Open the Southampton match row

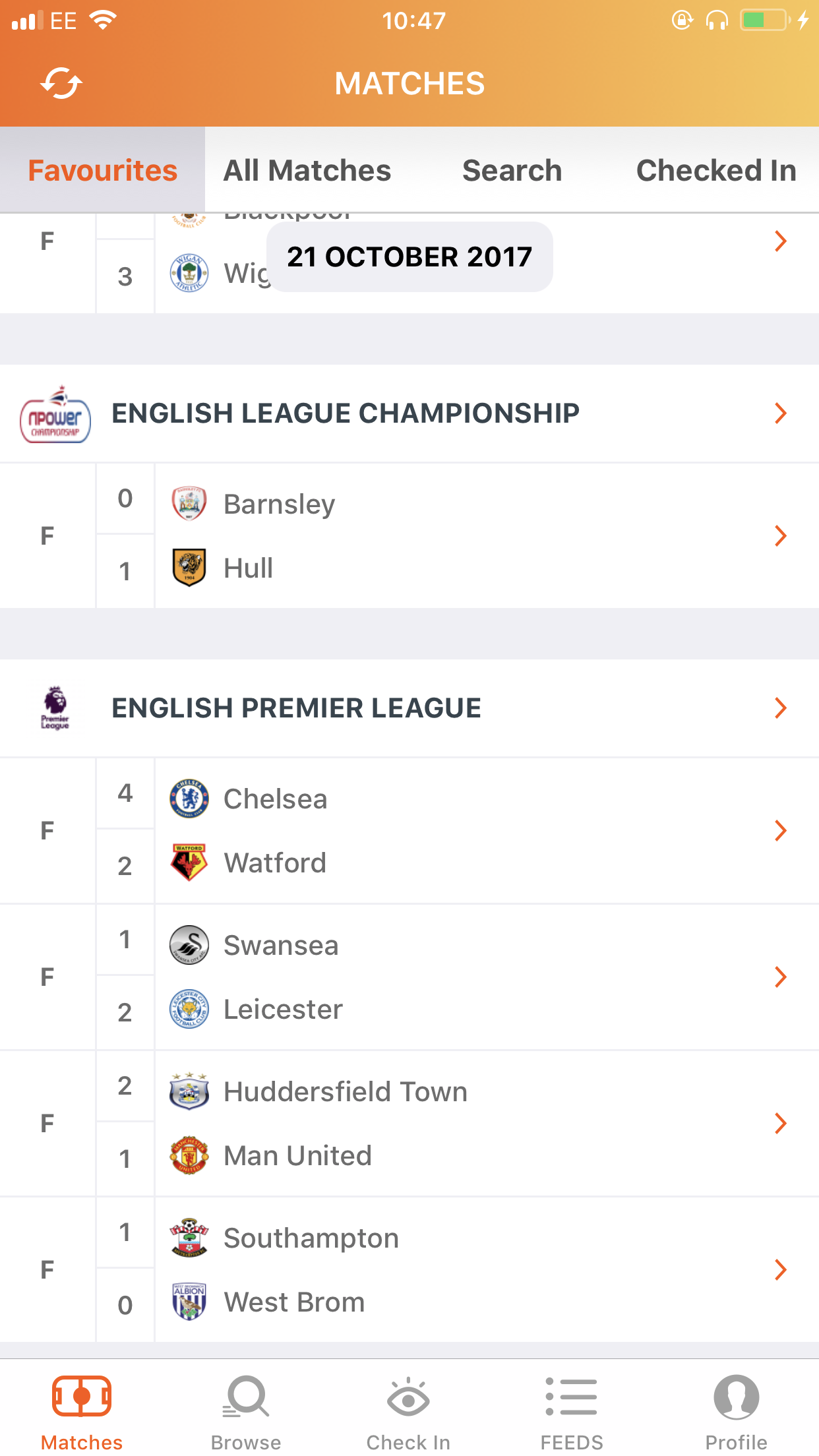tap(409, 1270)
